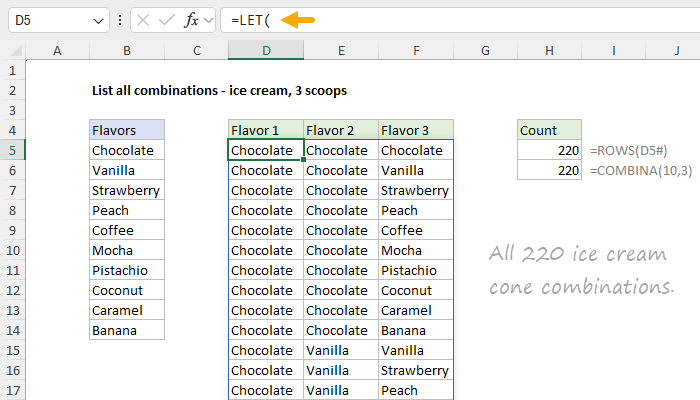700x400 pixels.
Task: Select all cells via corner triangle
Action: tap(17, 50)
